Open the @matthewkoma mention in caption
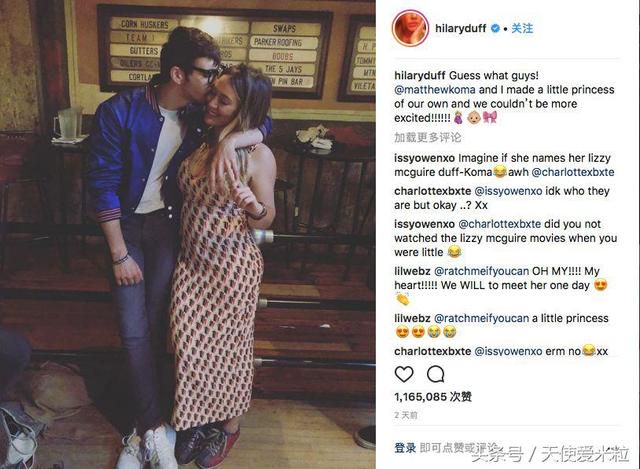The image size is (640, 469). click(x=435, y=89)
